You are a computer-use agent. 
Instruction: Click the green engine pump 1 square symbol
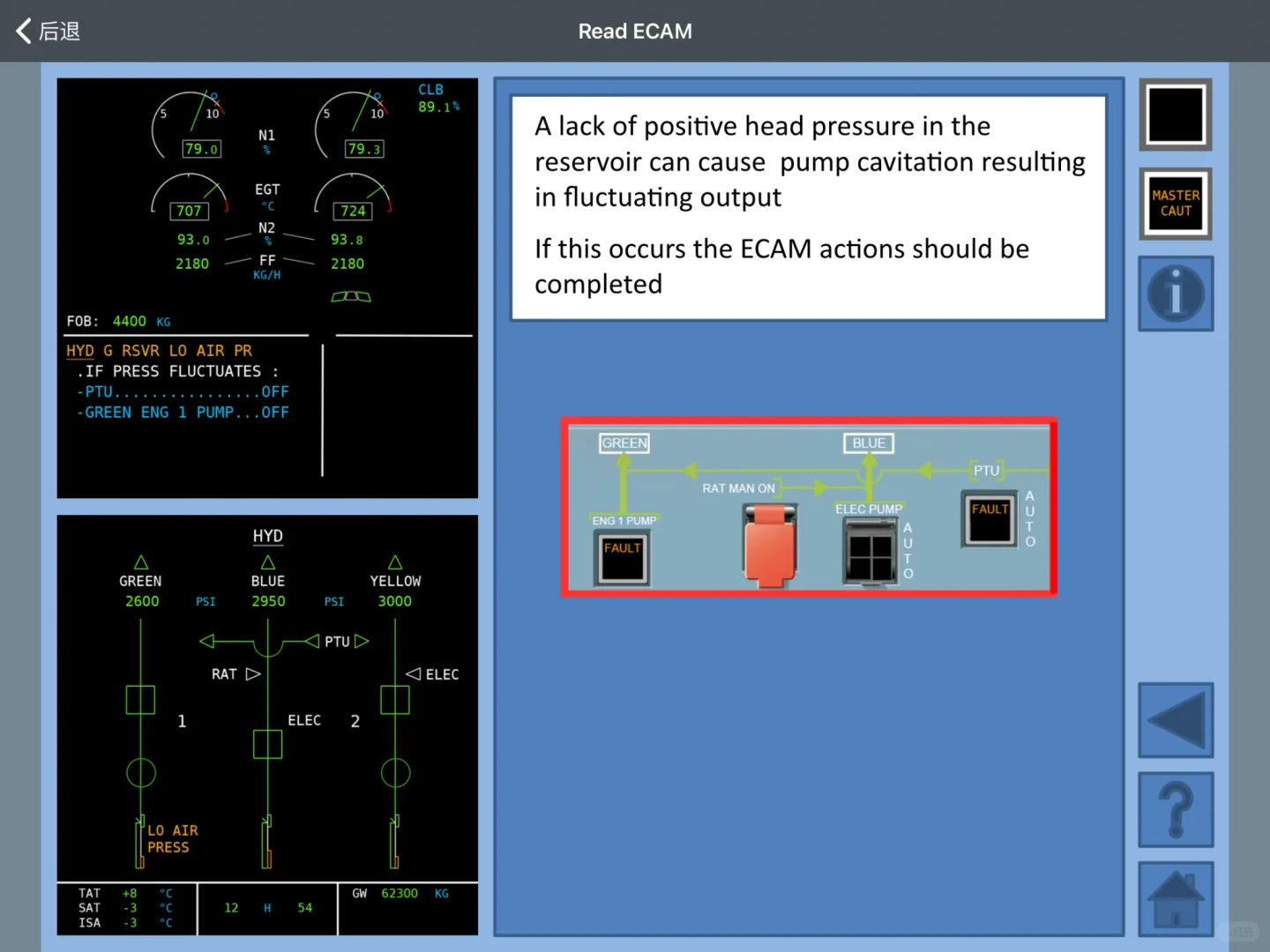point(140,700)
